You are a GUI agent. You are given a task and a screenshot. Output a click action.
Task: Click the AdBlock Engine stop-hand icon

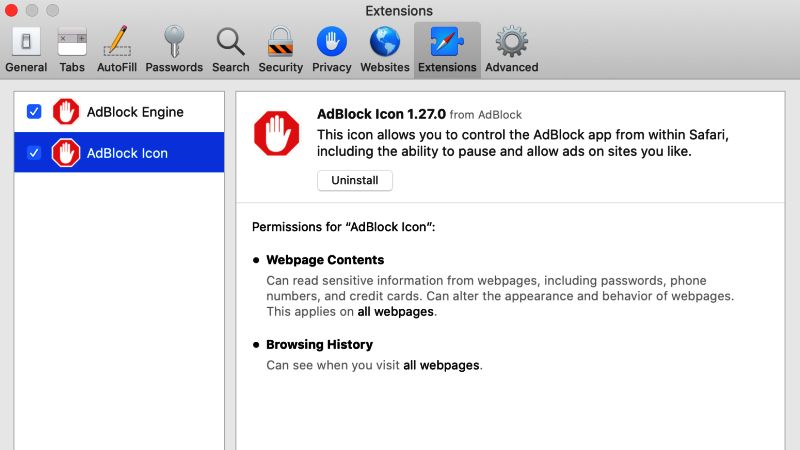coord(66,111)
